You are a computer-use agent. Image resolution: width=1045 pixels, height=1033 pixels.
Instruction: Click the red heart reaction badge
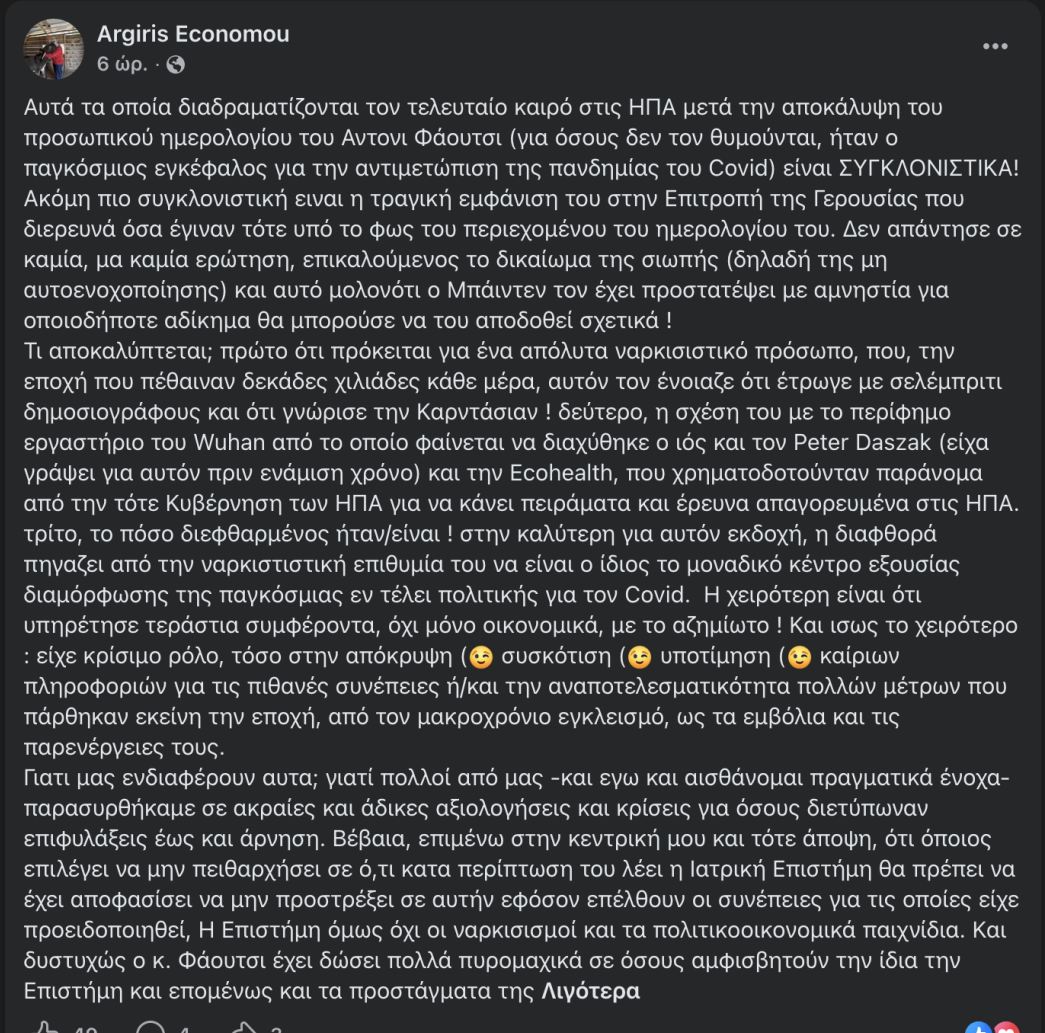1006,1028
